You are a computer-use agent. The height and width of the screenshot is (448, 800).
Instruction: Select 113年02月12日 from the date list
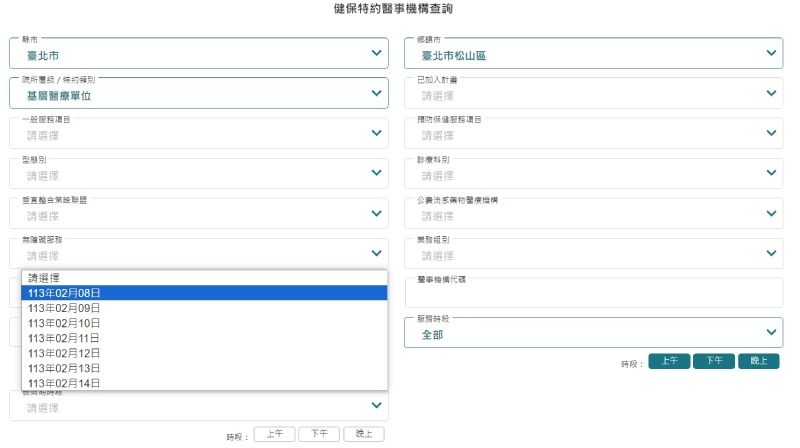click(204, 353)
